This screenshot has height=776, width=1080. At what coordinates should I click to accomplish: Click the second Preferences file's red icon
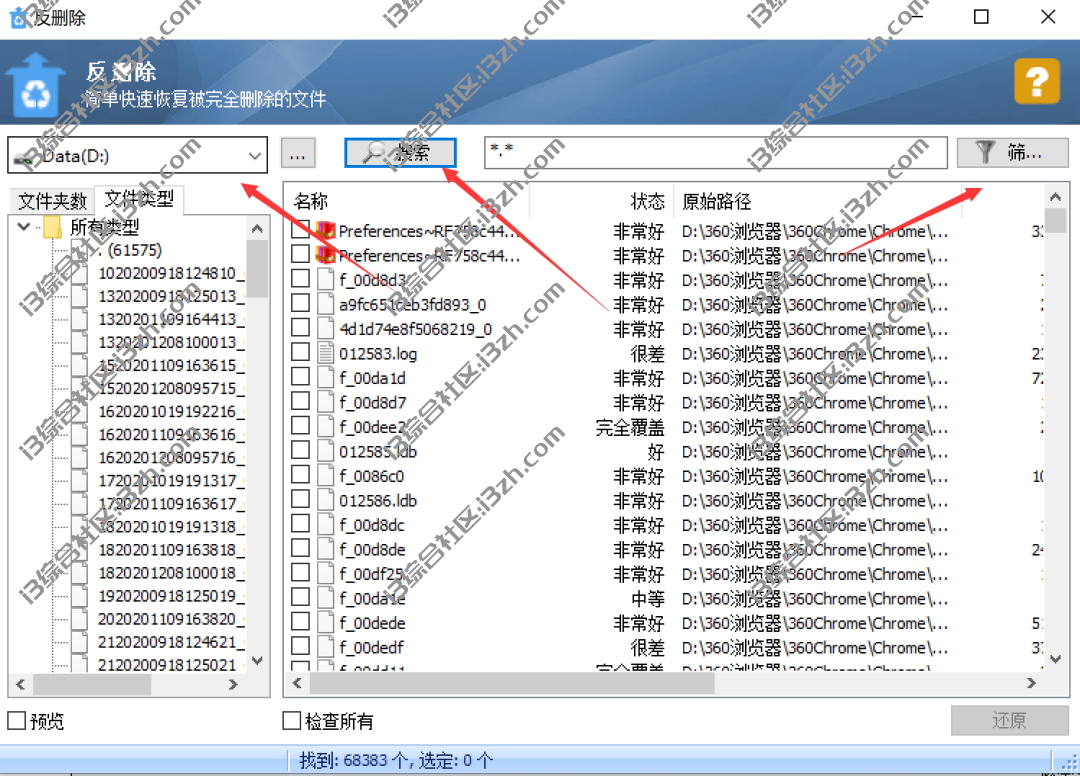point(325,255)
